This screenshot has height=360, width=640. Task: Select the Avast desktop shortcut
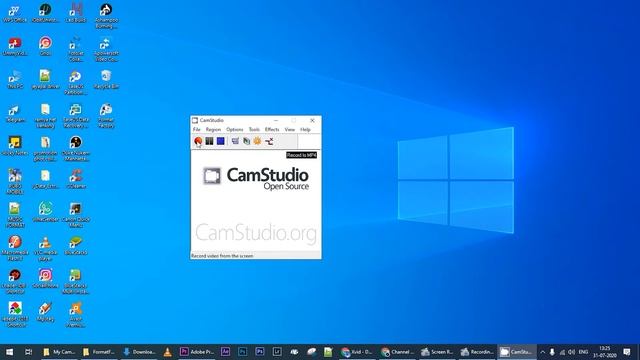coord(76,315)
